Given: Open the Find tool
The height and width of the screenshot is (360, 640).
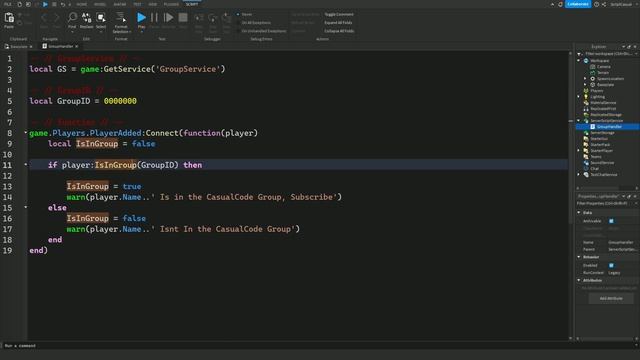Looking at the screenshot, I should point(72,20).
